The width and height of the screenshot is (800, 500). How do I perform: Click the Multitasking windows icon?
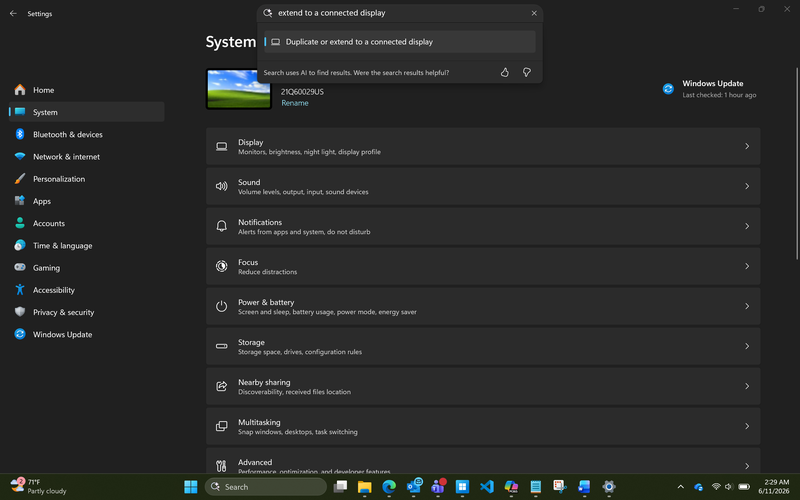[221, 426]
